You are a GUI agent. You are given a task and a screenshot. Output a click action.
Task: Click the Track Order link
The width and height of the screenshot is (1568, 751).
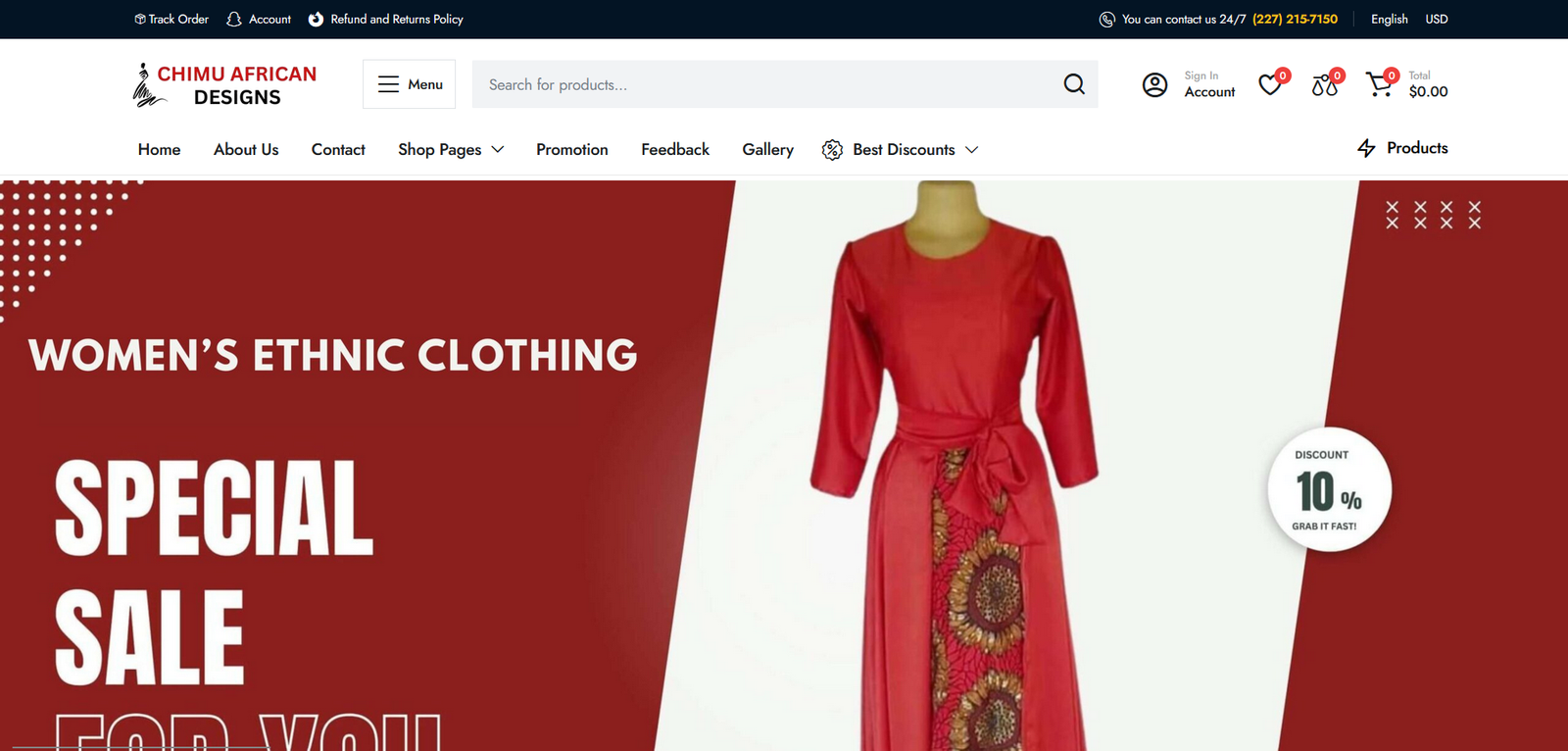(x=178, y=20)
